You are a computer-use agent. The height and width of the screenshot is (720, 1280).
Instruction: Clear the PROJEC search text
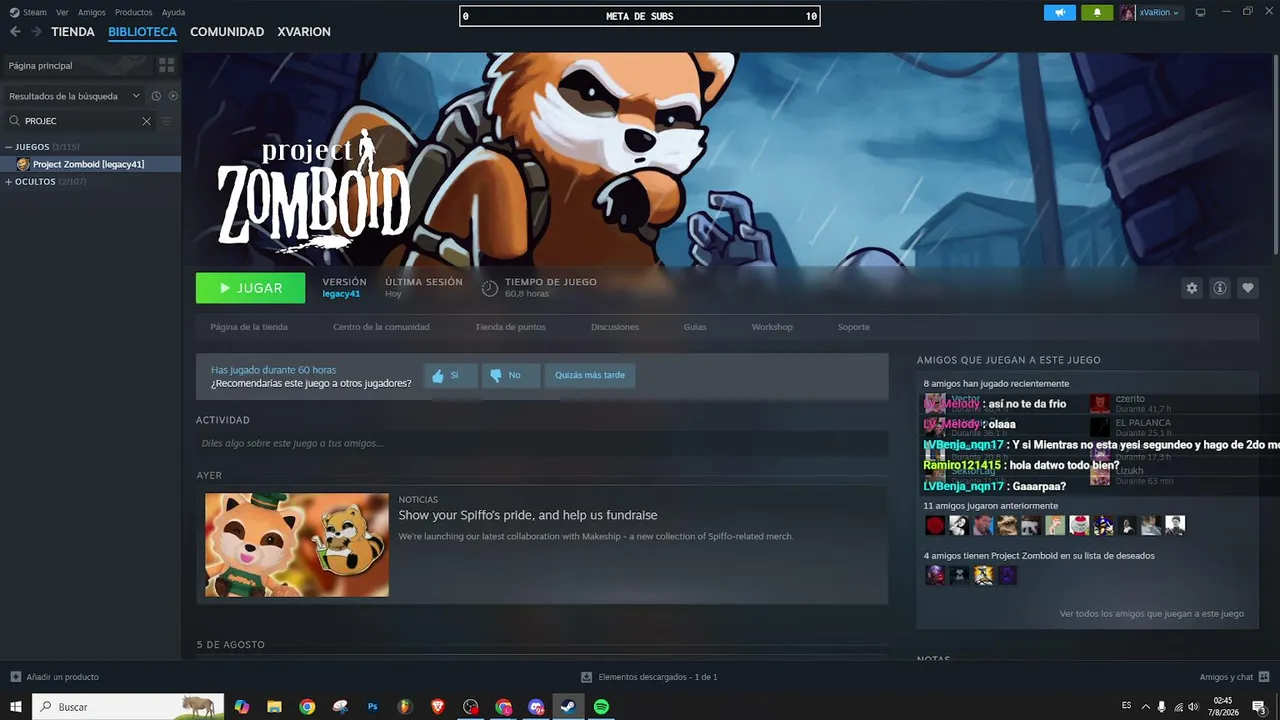pyautogui.click(x=146, y=121)
